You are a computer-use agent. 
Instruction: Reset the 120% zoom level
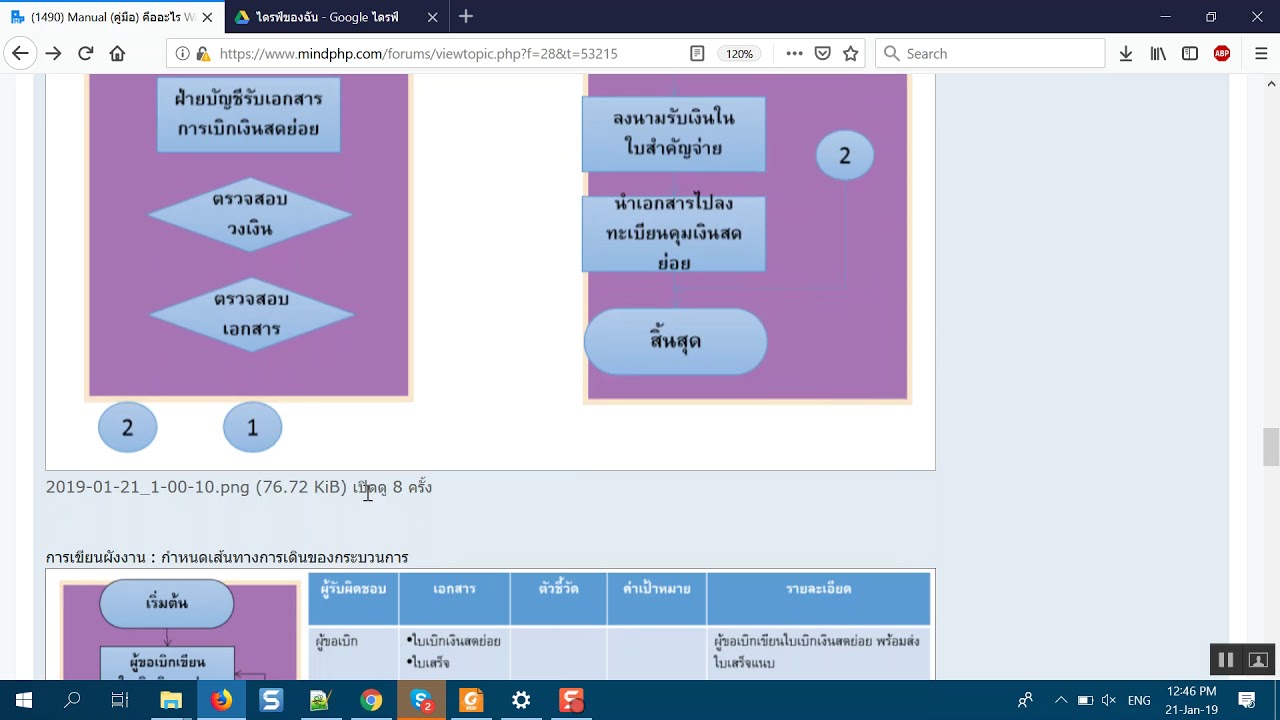coord(739,54)
